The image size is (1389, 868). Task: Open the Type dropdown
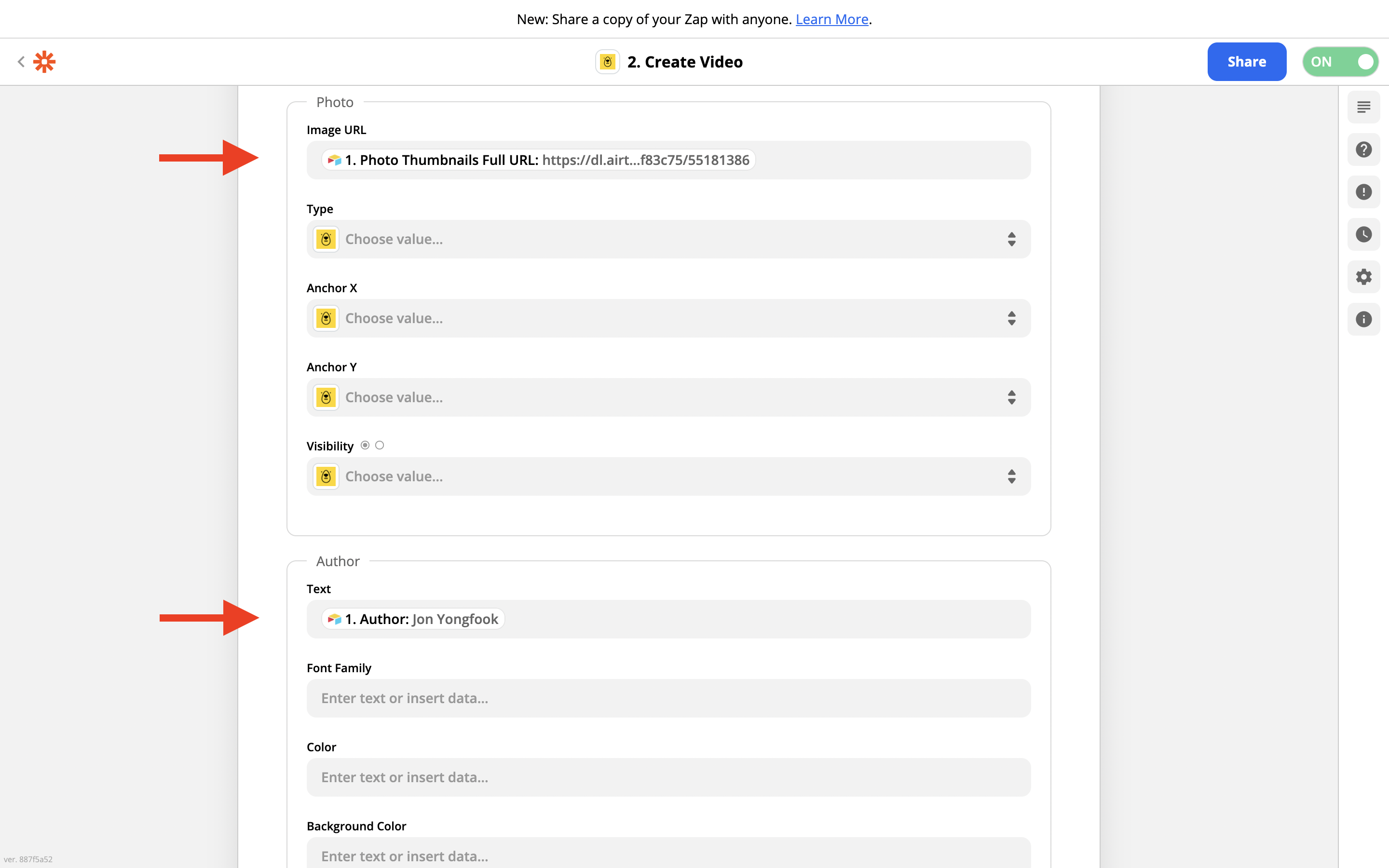coord(668,239)
